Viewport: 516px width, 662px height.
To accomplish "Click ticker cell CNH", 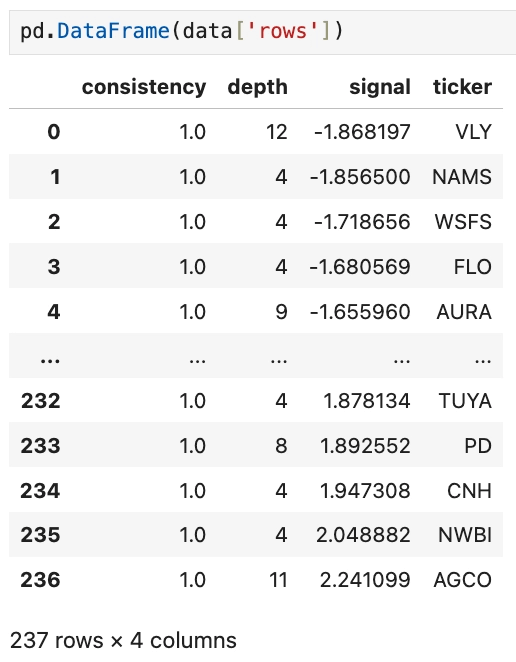I will pyautogui.click(x=469, y=491).
